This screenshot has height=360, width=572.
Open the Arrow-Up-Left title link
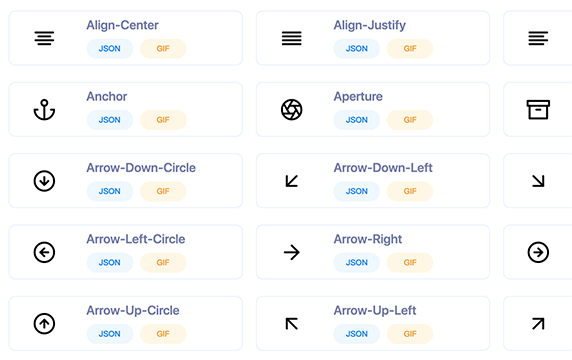pyautogui.click(x=375, y=311)
